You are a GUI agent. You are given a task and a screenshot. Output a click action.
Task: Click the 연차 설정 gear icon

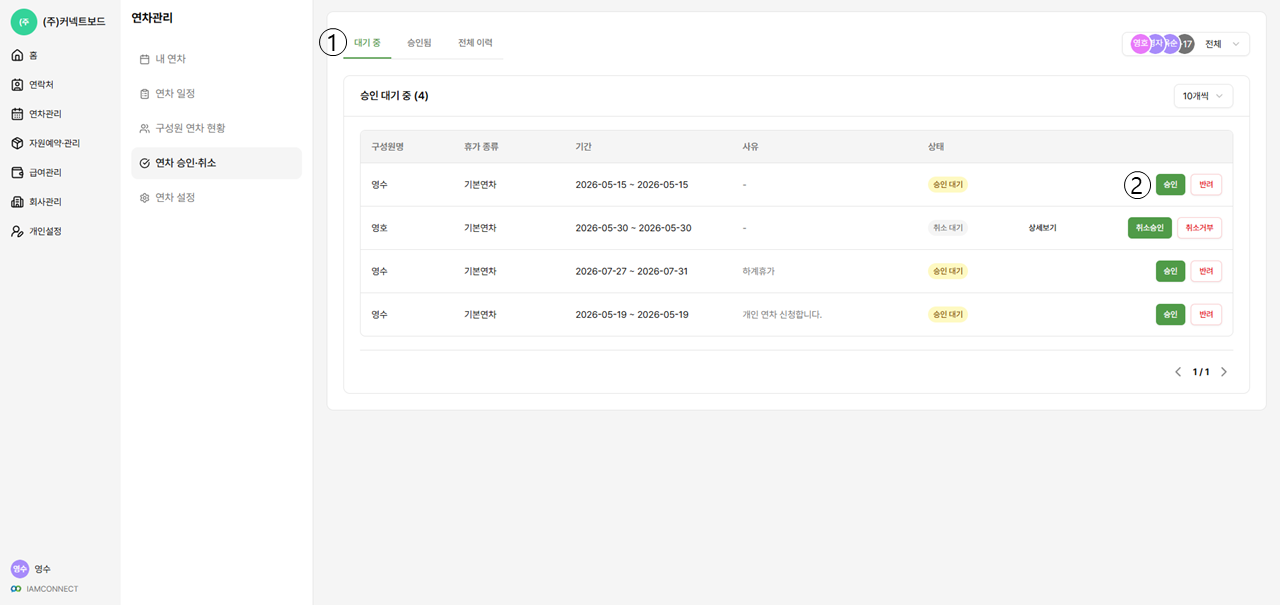[145, 198]
